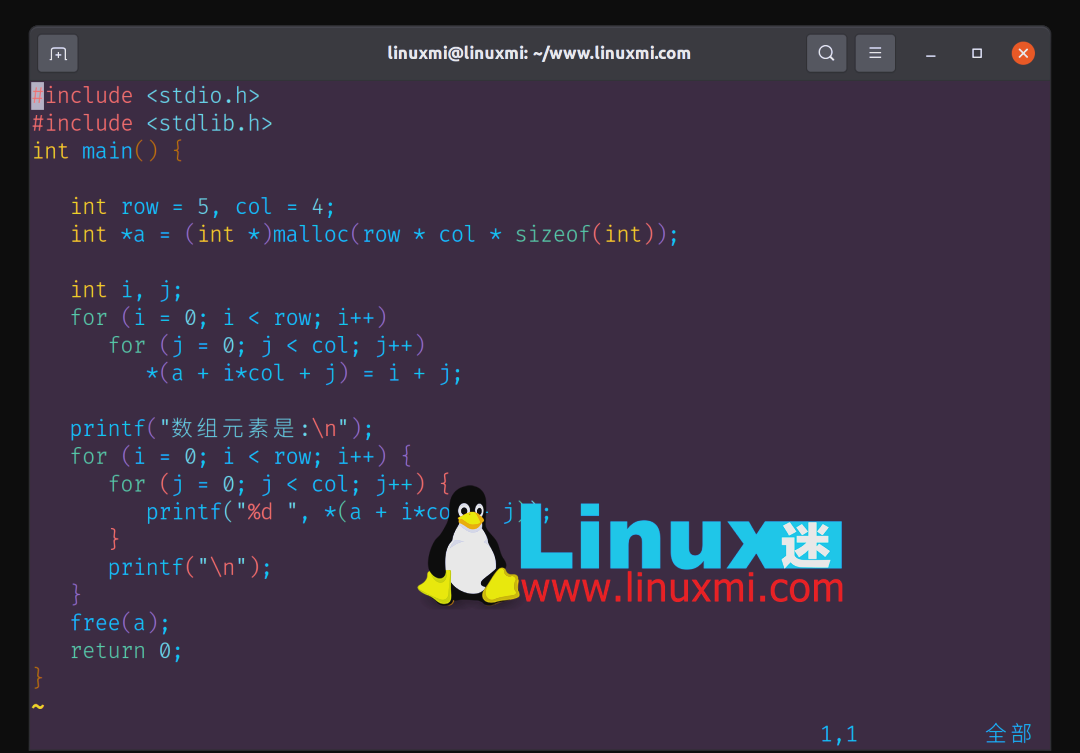The image size is (1080, 753).
Task: Click the printf("\n"); line
Action: pos(189,568)
